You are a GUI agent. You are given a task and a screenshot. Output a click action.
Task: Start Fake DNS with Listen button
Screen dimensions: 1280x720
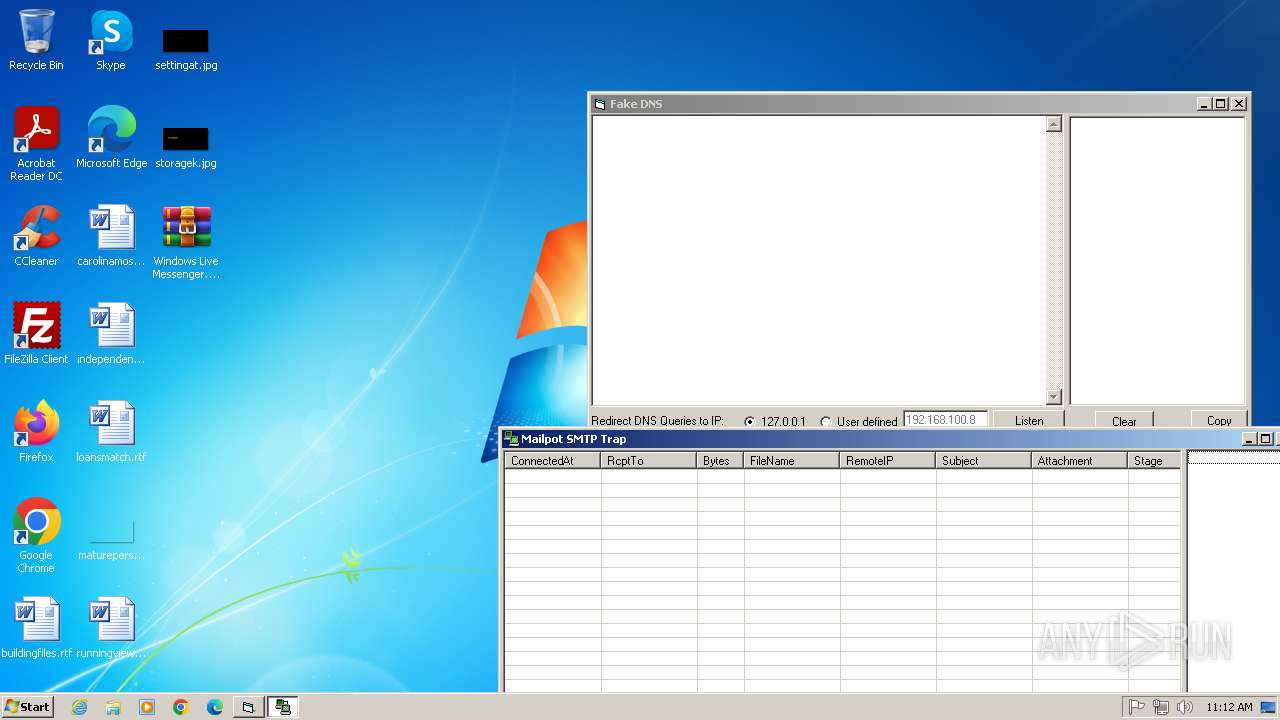tap(1029, 420)
